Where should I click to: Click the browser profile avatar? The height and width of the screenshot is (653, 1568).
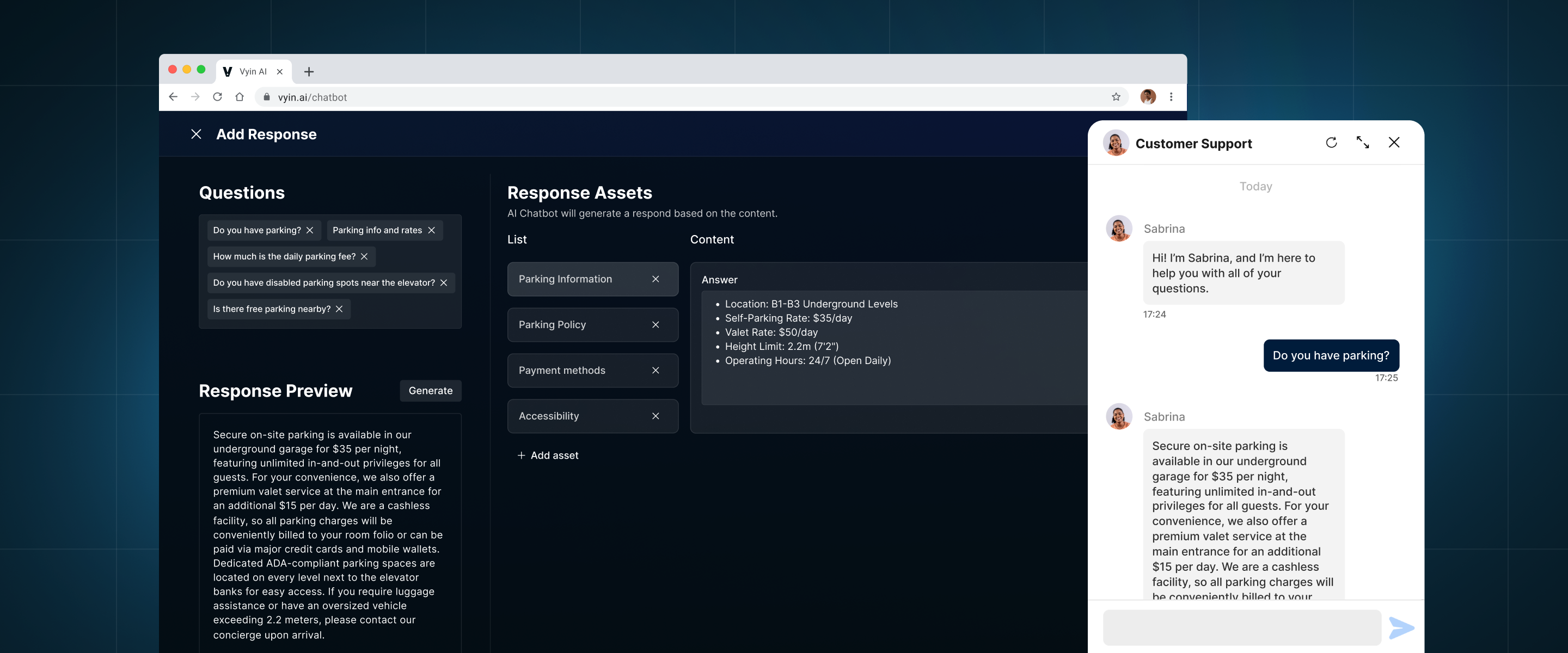(1147, 97)
